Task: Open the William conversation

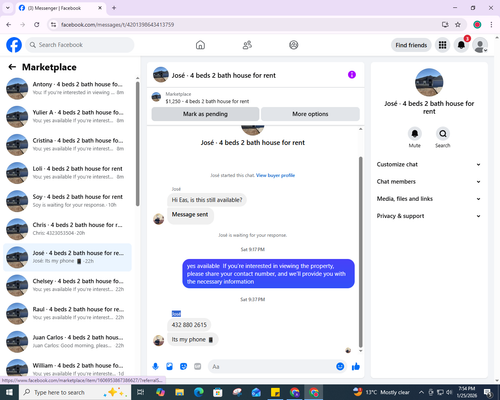Action: pyautogui.click(x=67, y=368)
